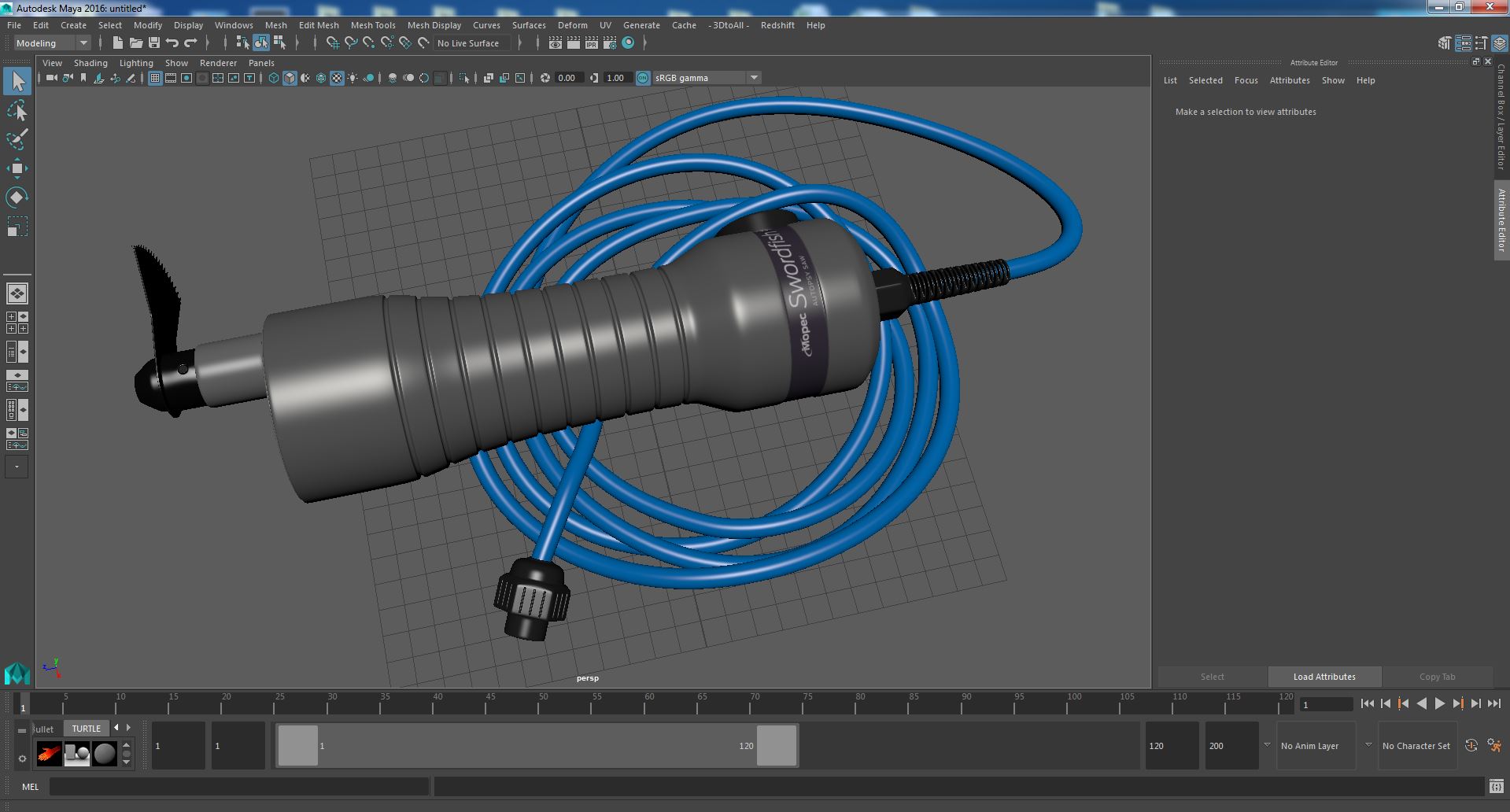
Task: Open No Anim Layer dropdown arrow
Action: (1267, 745)
